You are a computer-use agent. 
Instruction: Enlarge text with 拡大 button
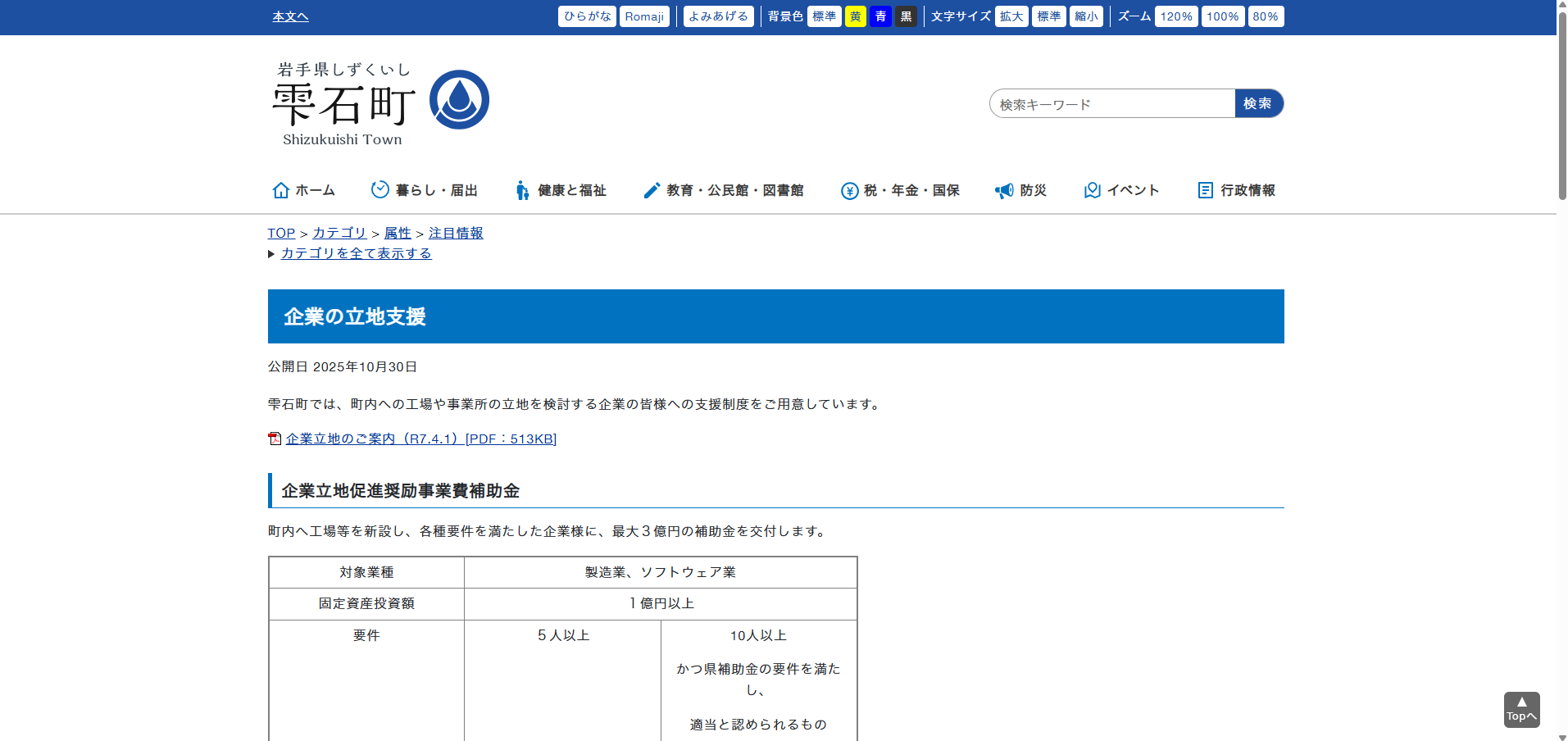pos(1011,16)
